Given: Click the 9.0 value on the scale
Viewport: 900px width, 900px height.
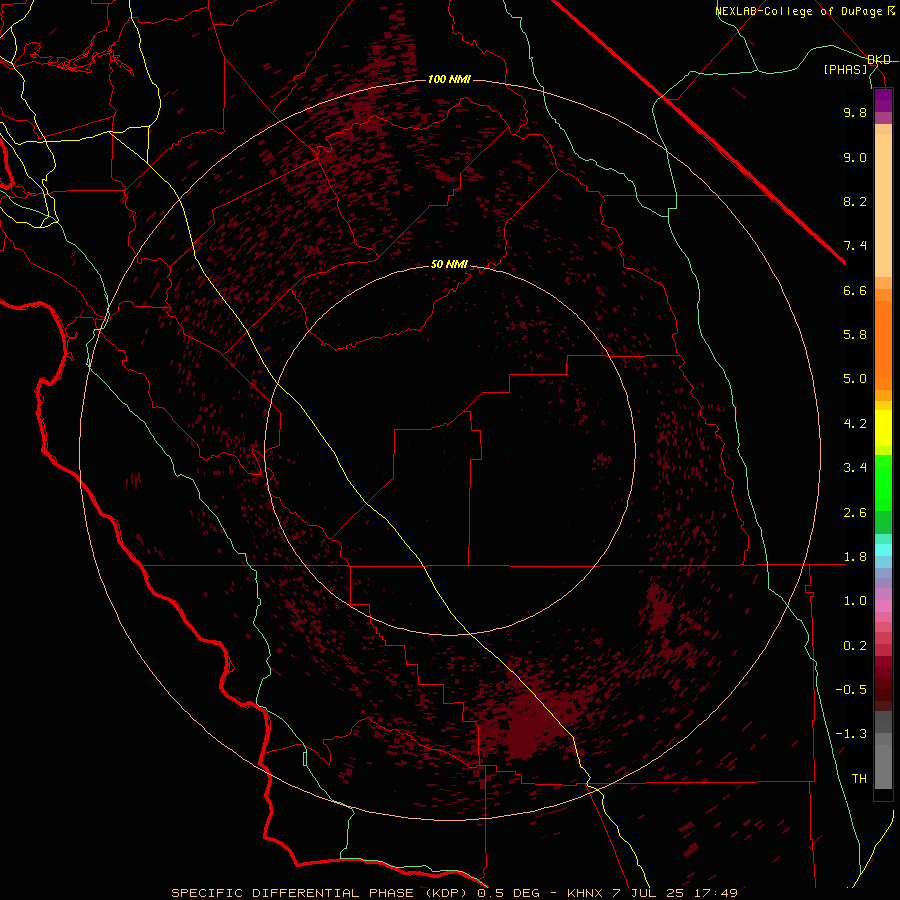Looking at the screenshot, I should click(x=855, y=157).
